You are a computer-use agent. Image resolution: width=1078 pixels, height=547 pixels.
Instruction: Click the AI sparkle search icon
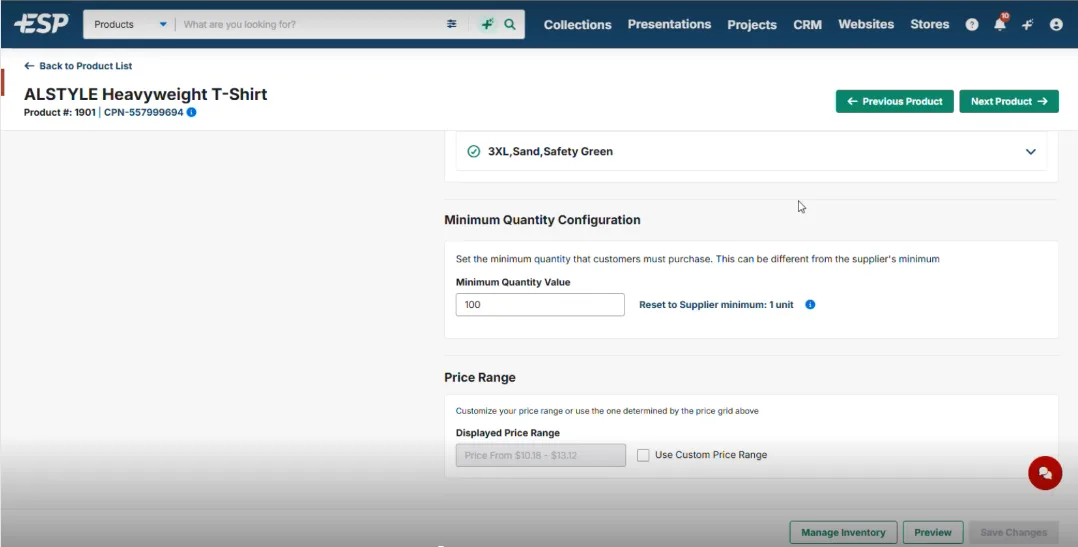487,24
